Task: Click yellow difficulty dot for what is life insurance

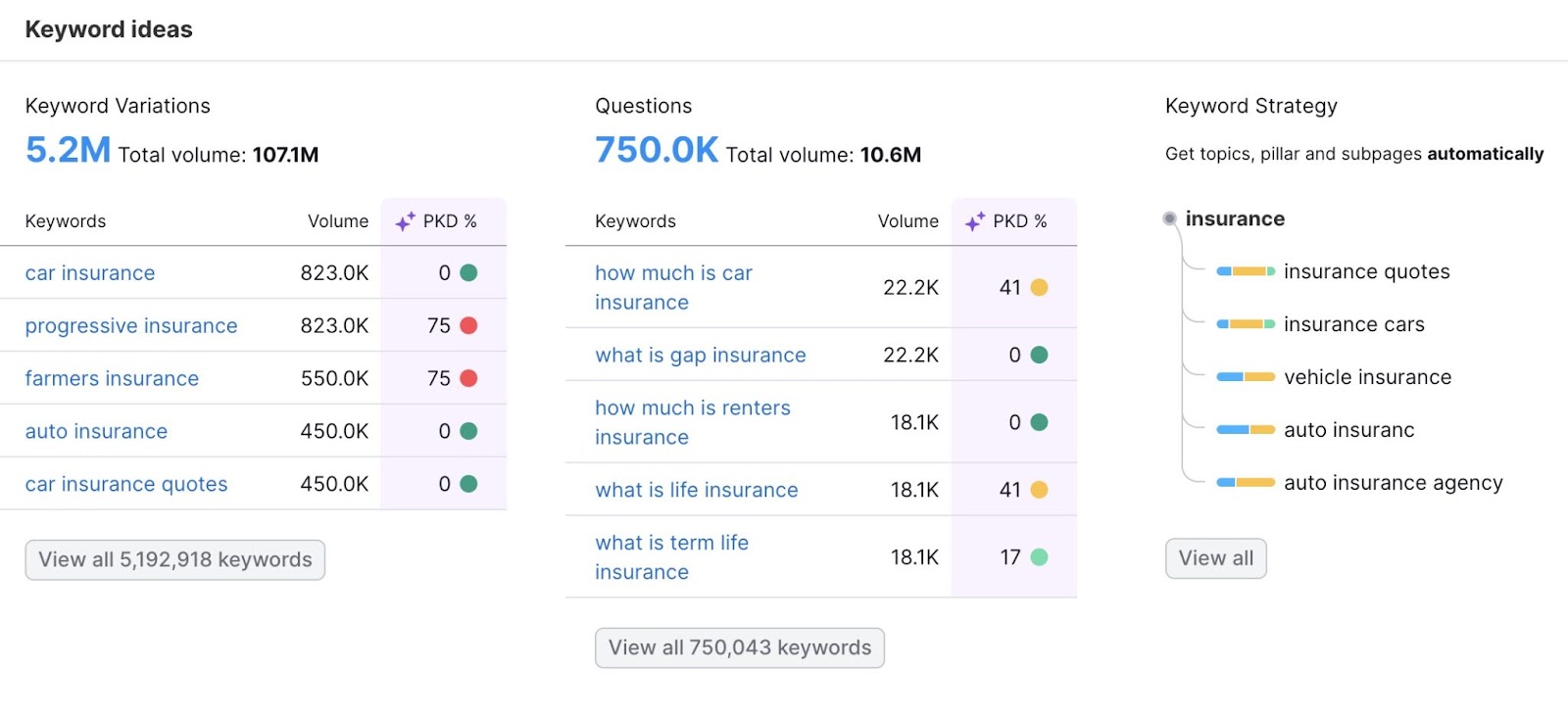Action: [1039, 491]
